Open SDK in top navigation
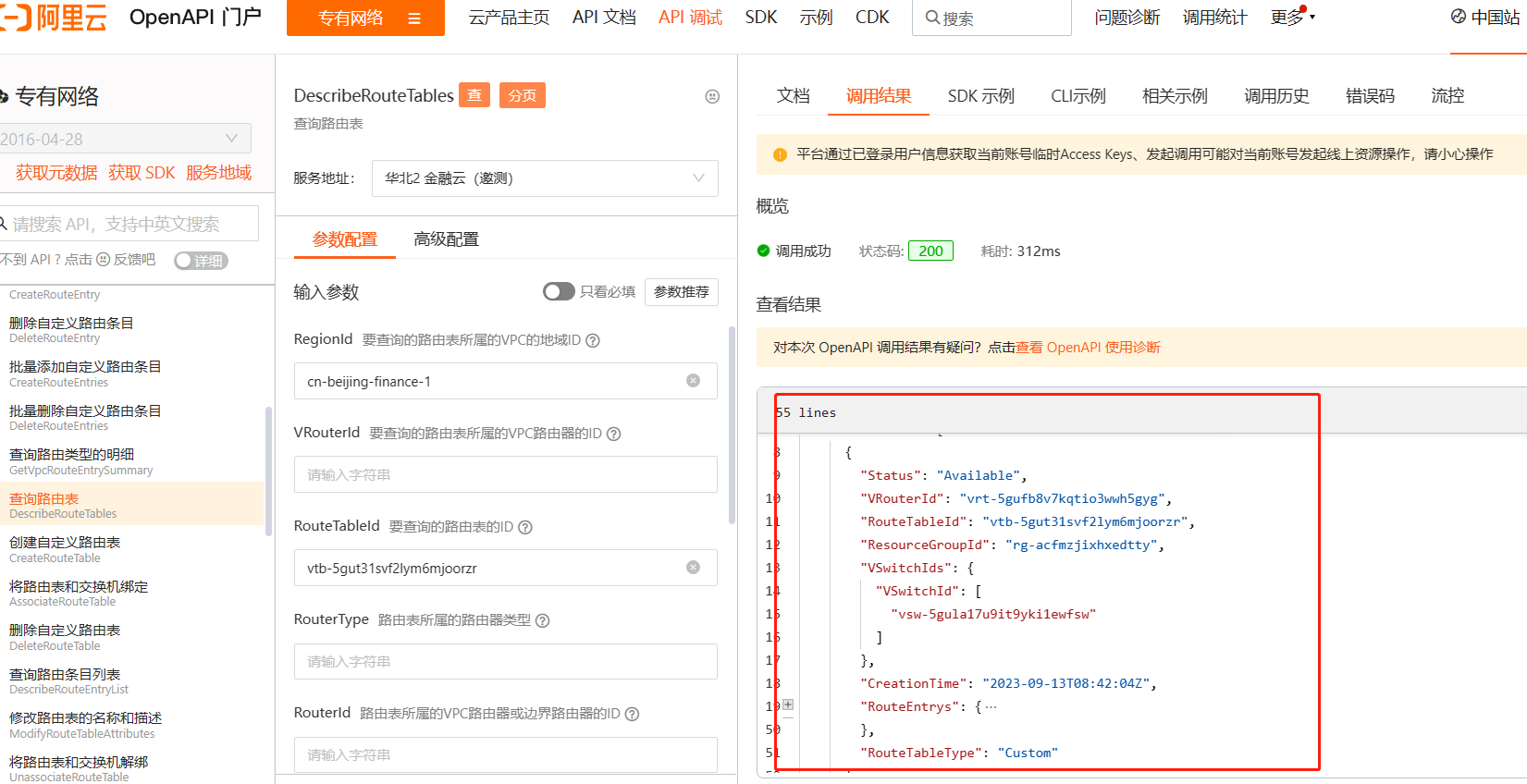 pyautogui.click(x=761, y=18)
